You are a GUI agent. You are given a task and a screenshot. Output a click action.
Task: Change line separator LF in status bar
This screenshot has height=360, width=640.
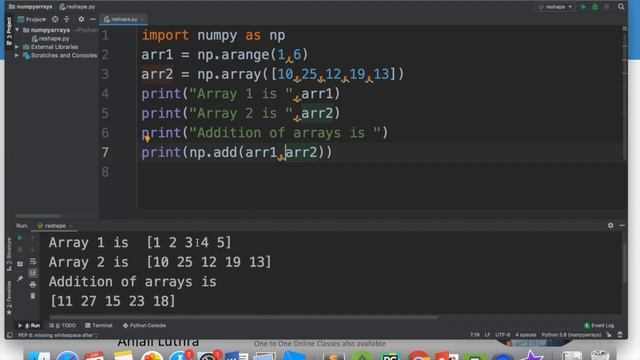pos(487,335)
